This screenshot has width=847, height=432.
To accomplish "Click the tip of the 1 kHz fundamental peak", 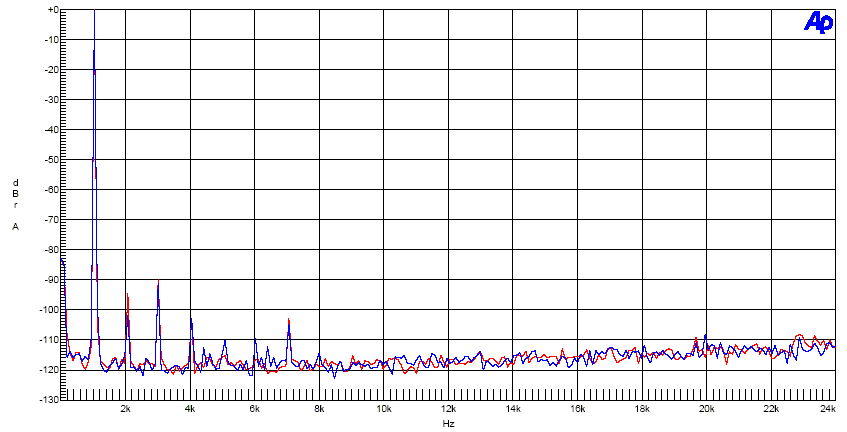I will (x=95, y=11).
